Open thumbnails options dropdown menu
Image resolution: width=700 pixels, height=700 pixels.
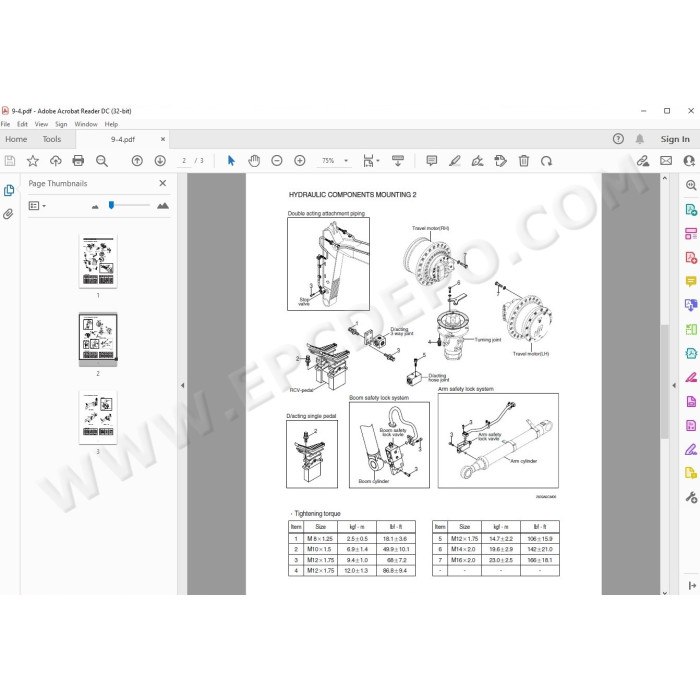point(37,206)
